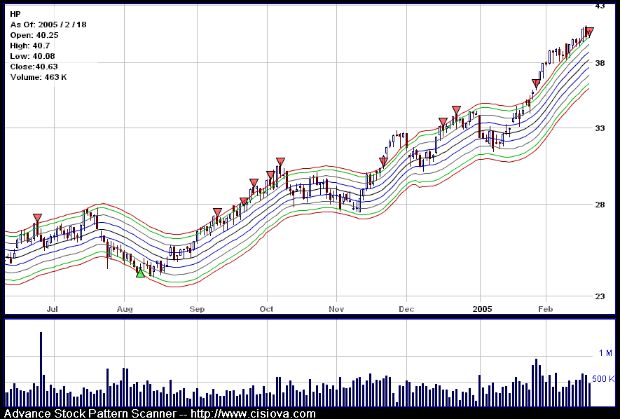Viewport: 620px width, 419px height.
Task: Click the Feb month axis label
Action: (545, 309)
